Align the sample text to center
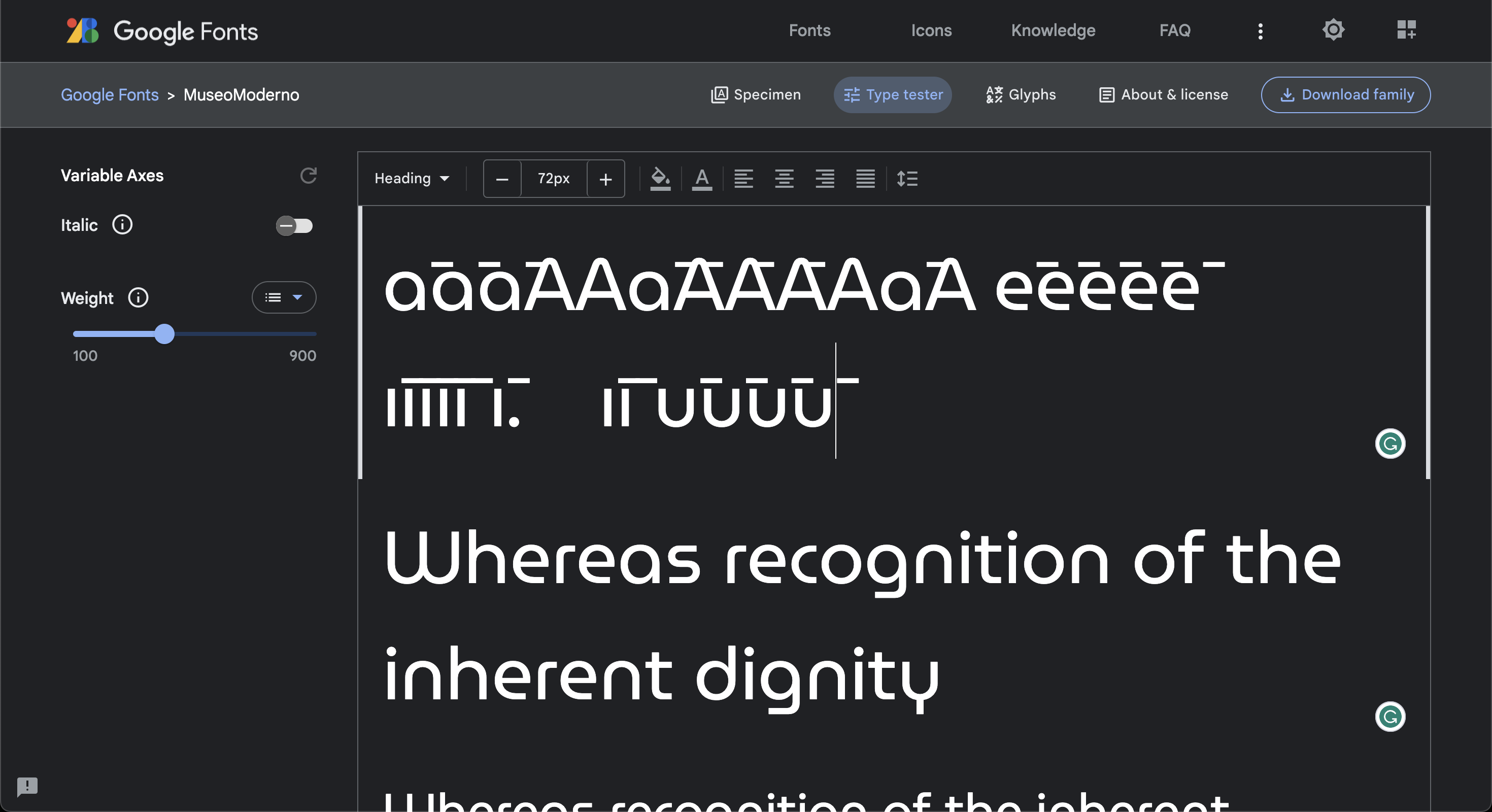 (784, 178)
